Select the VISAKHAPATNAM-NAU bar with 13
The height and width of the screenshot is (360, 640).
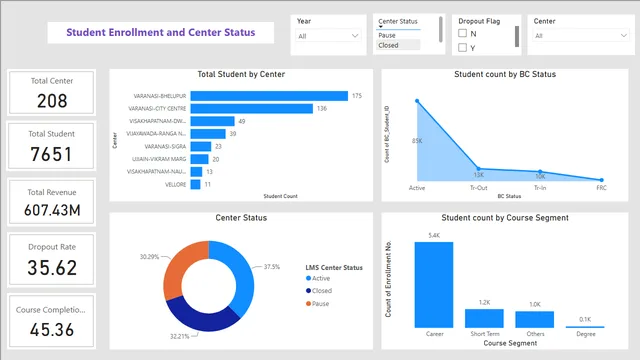tap(196, 172)
